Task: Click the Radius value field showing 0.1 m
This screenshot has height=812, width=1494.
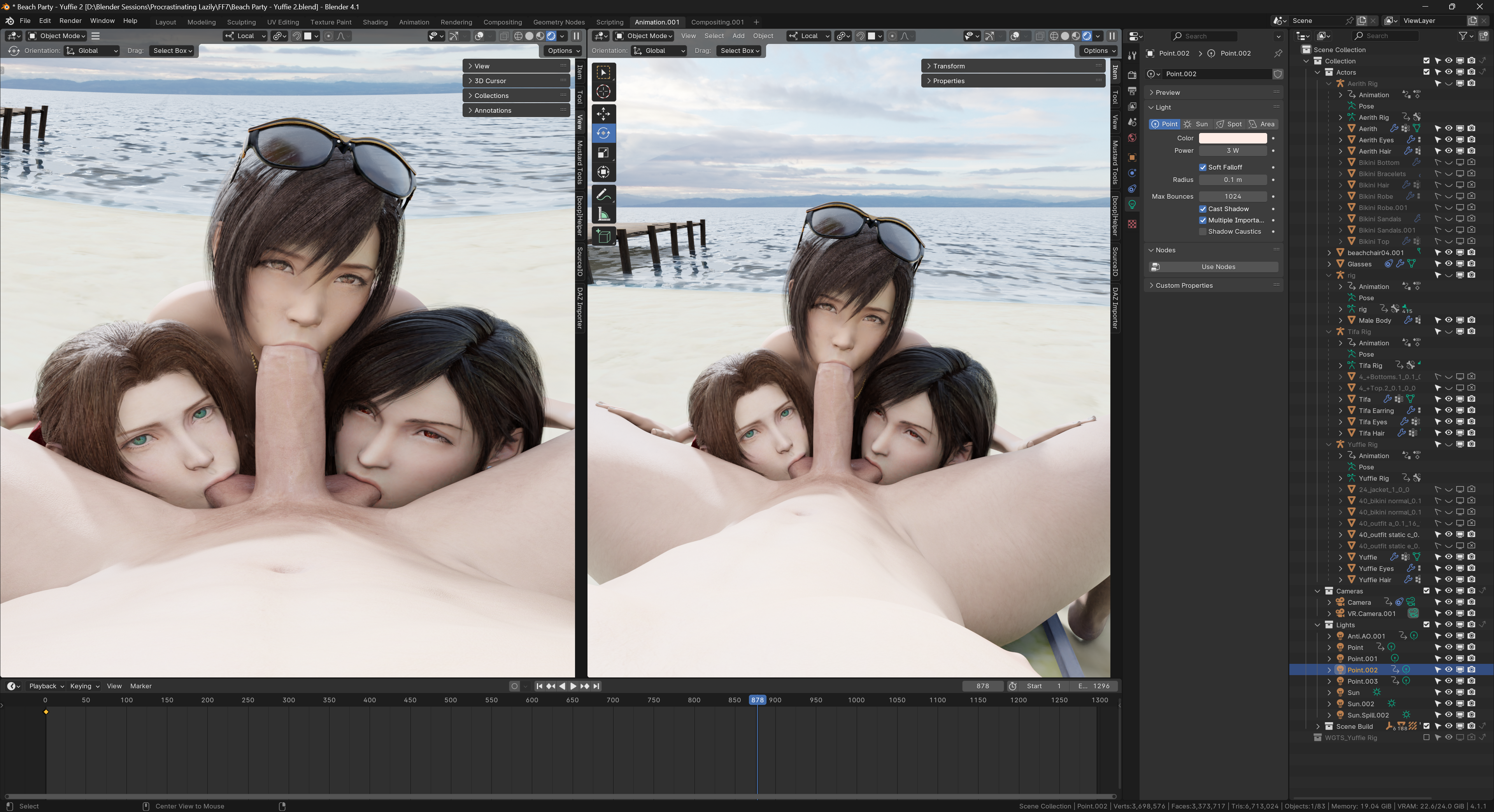Action: (x=1233, y=180)
